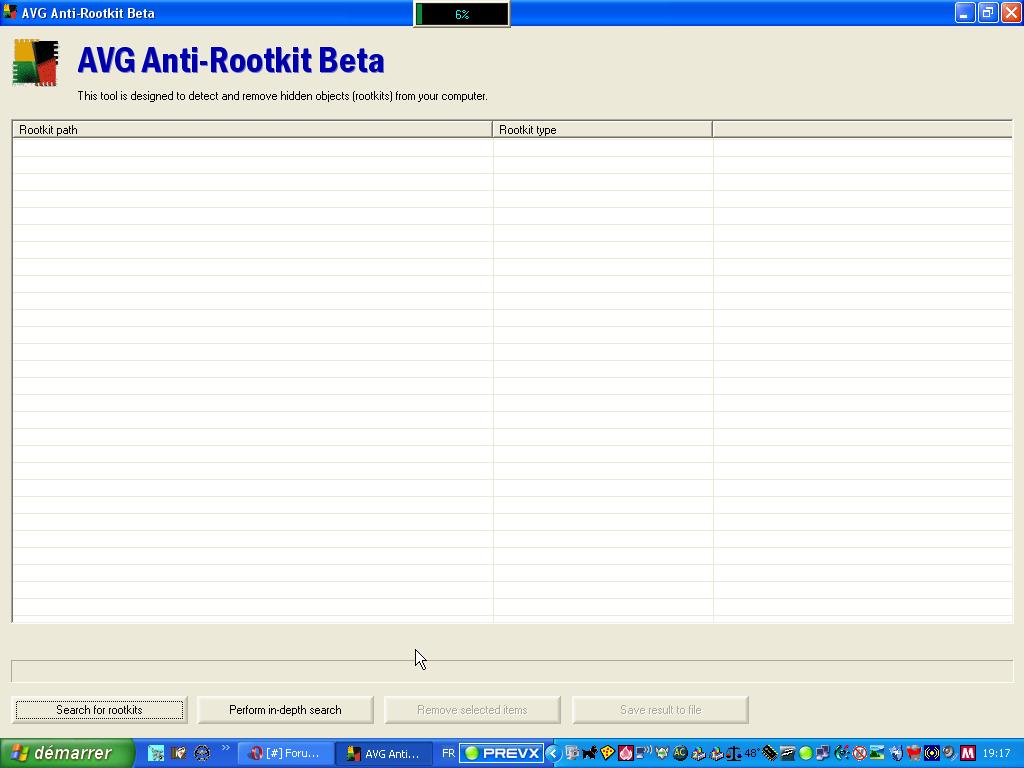Click the red M icon in system tray
1024x768 pixels.
coord(967,753)
